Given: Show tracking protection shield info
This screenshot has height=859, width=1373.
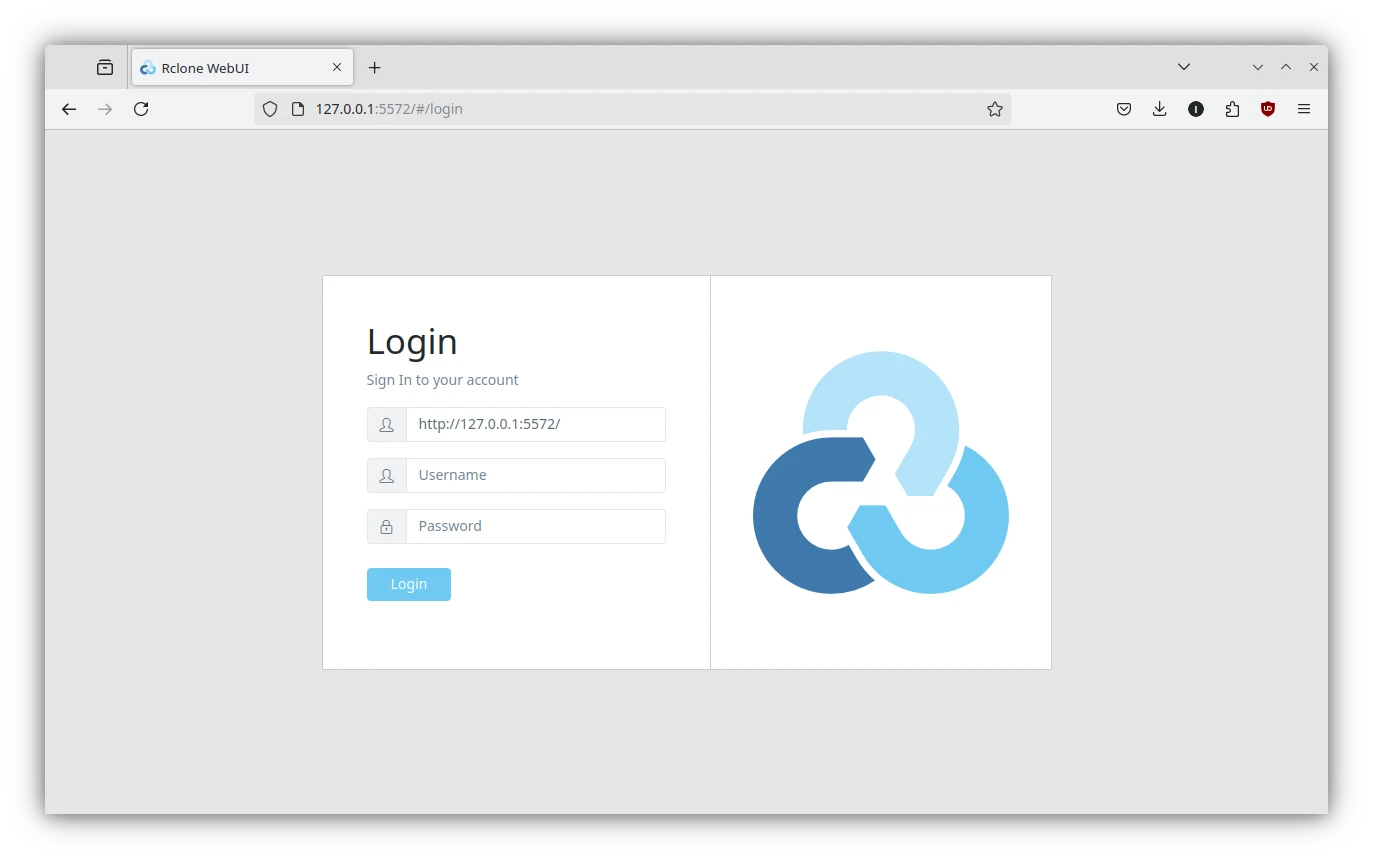Looking at the screenshot, I should (270, 109).
